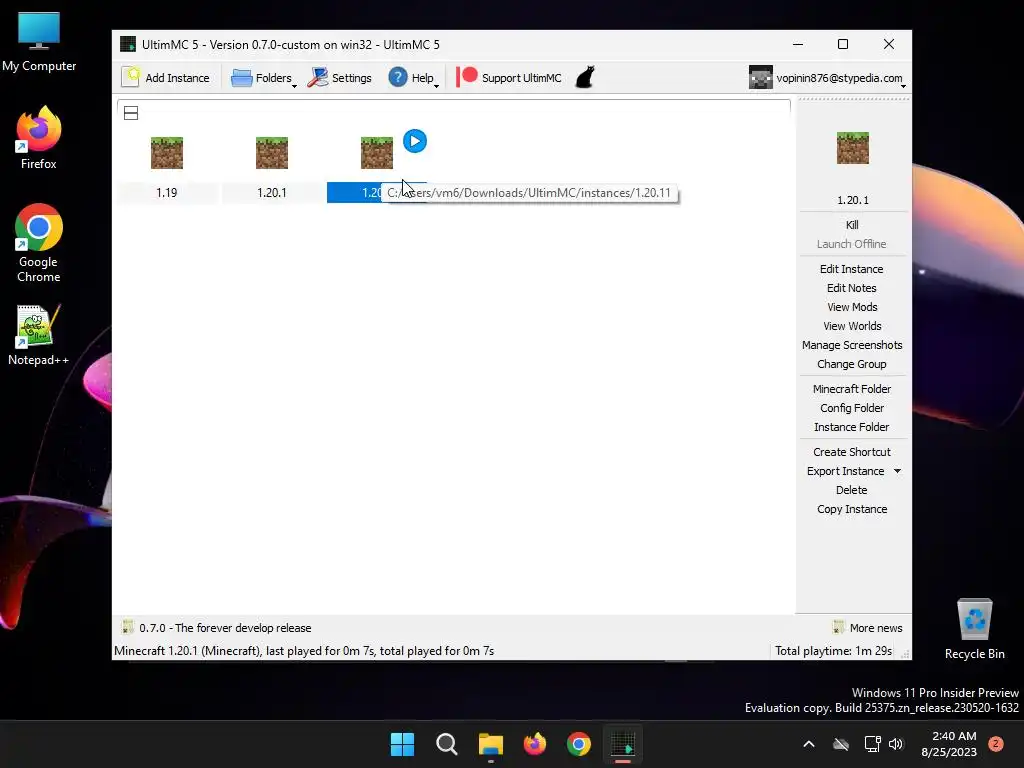
Task: Open the Help dropdown menu
Action: 413,78
